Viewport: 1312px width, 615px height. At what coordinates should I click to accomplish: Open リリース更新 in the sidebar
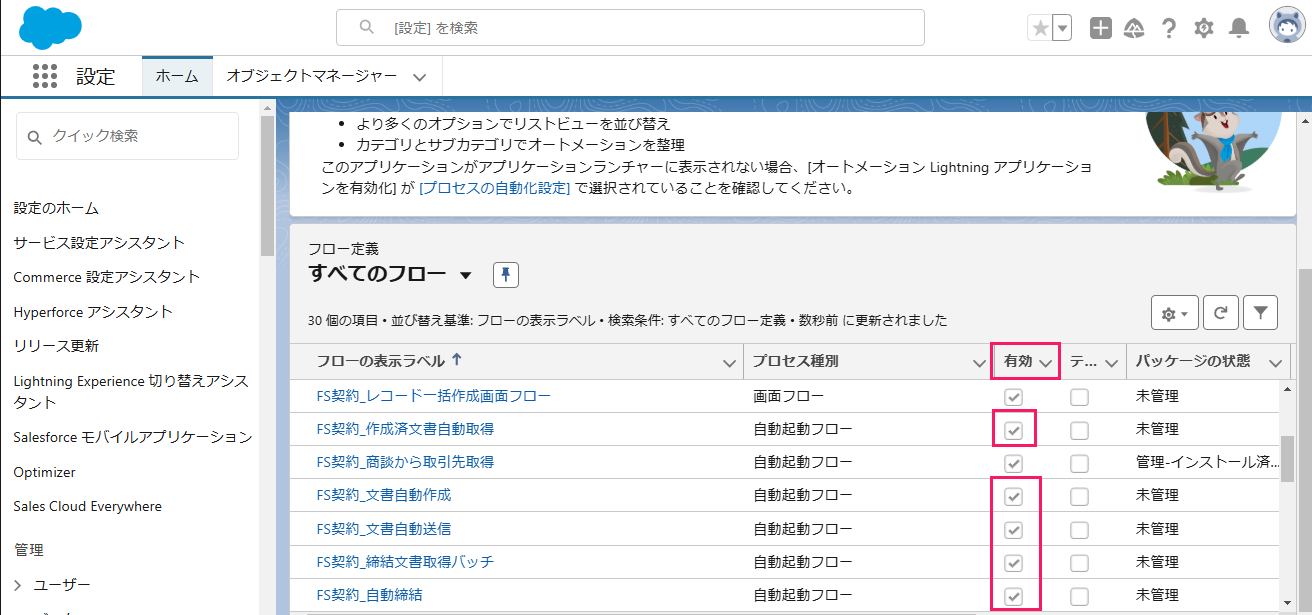(56, 346)
